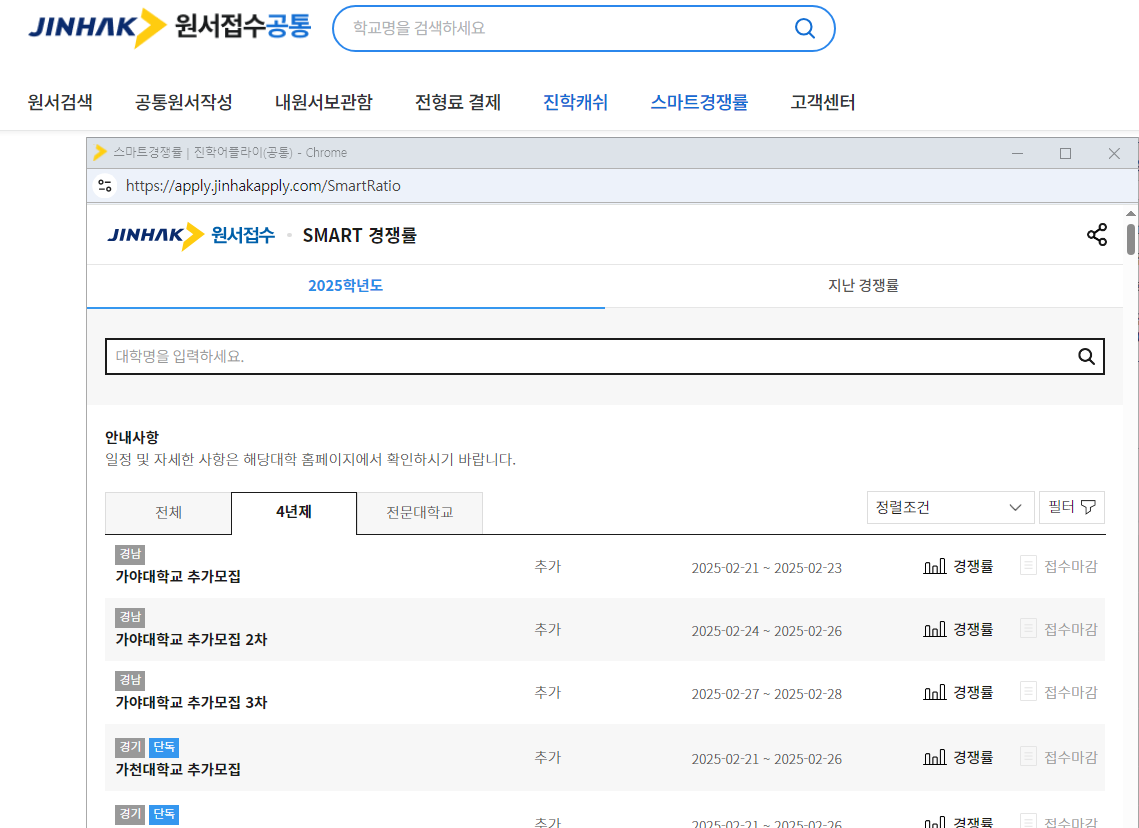
Task: Select the 전문대학교 tab
Action: [x=420, y=513]
